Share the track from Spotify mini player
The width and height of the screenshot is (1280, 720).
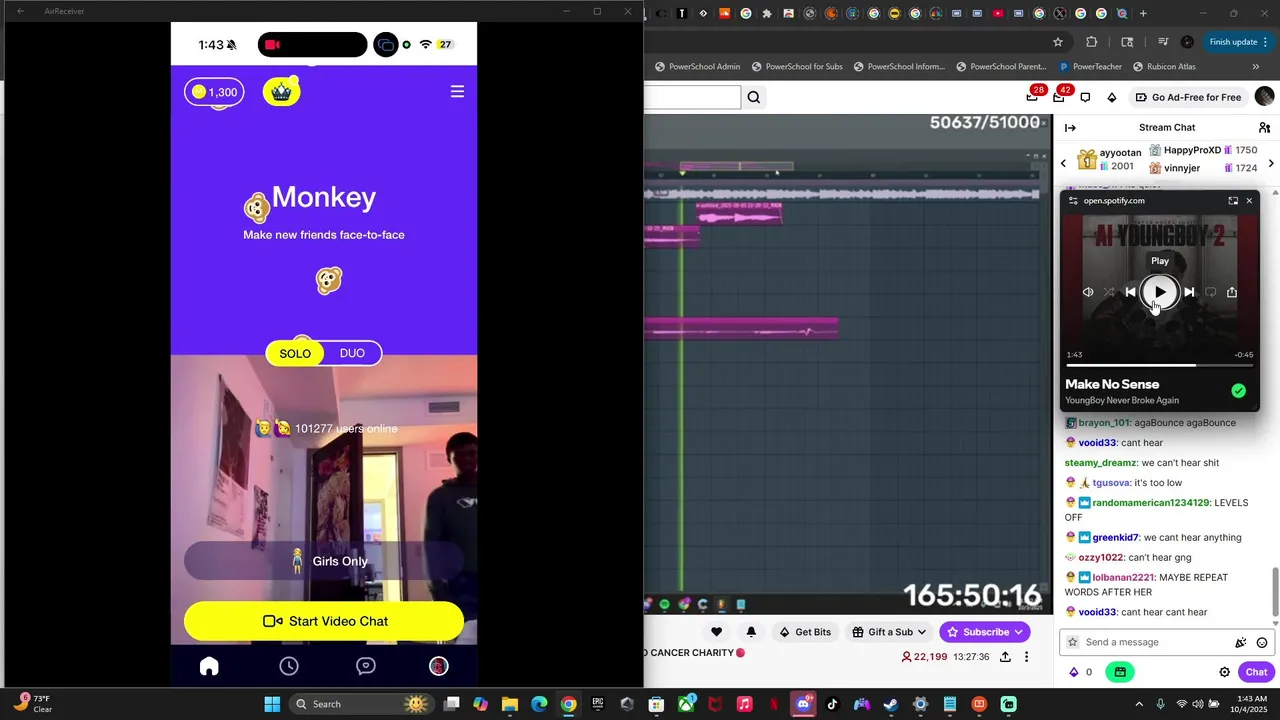coord(1232,292)
